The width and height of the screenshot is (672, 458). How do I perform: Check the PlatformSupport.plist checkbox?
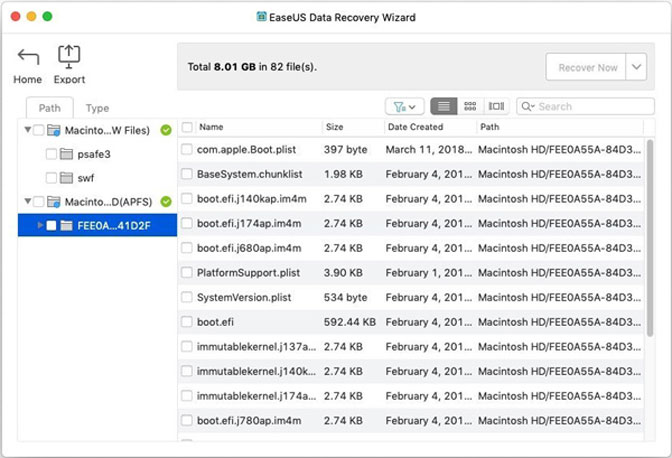186,272
